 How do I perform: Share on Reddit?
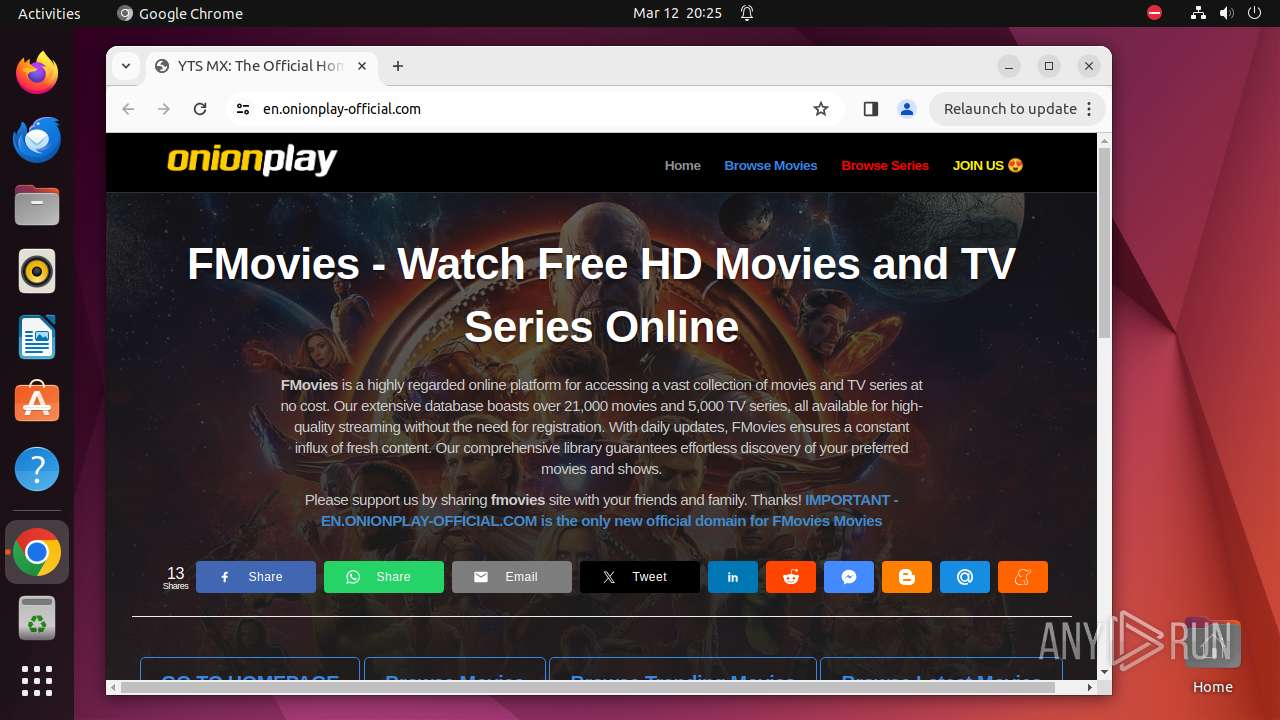point(791,577)
